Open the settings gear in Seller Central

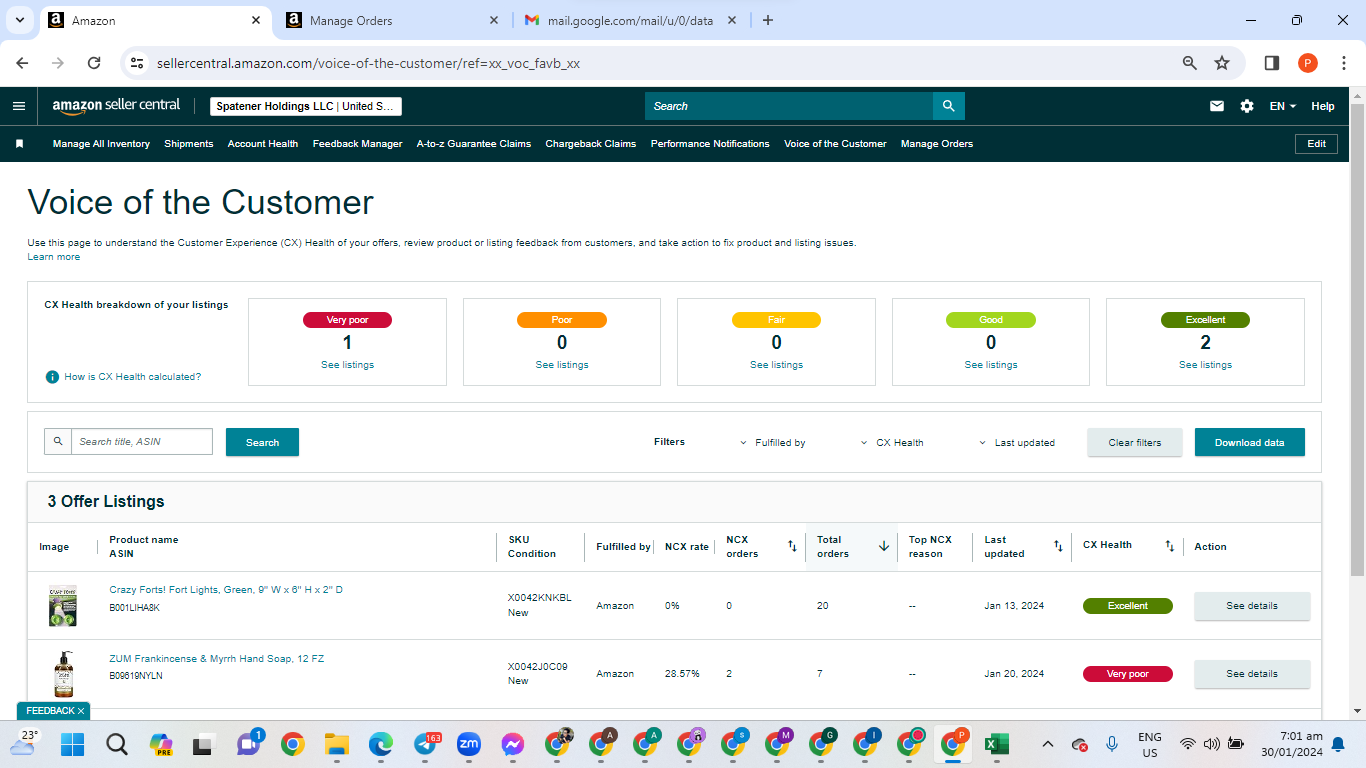1247,106
